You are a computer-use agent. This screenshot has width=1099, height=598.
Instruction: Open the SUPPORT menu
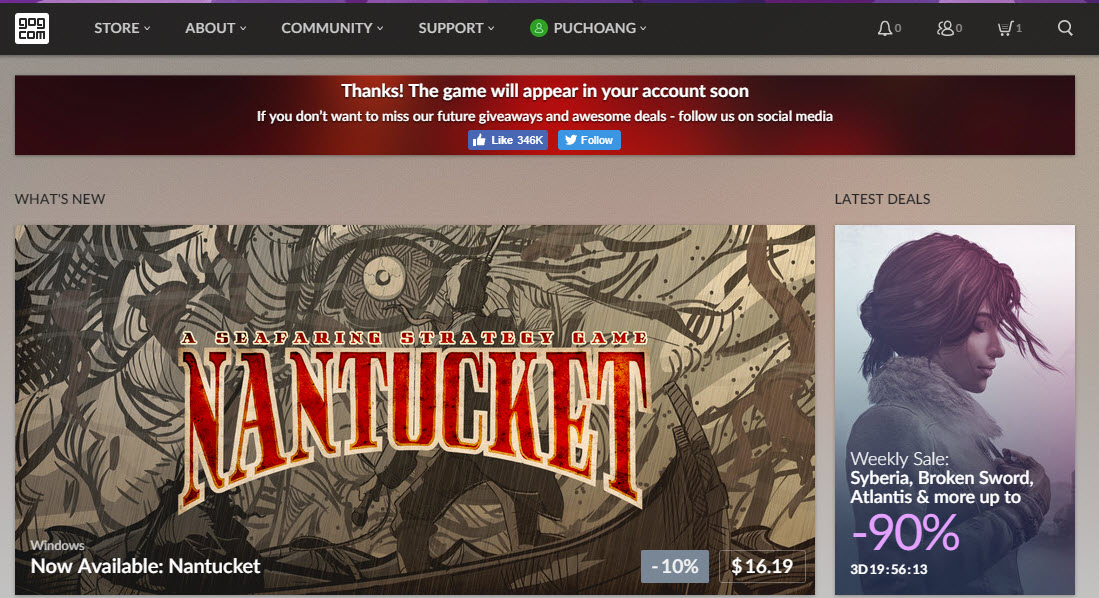coord(456,28)
